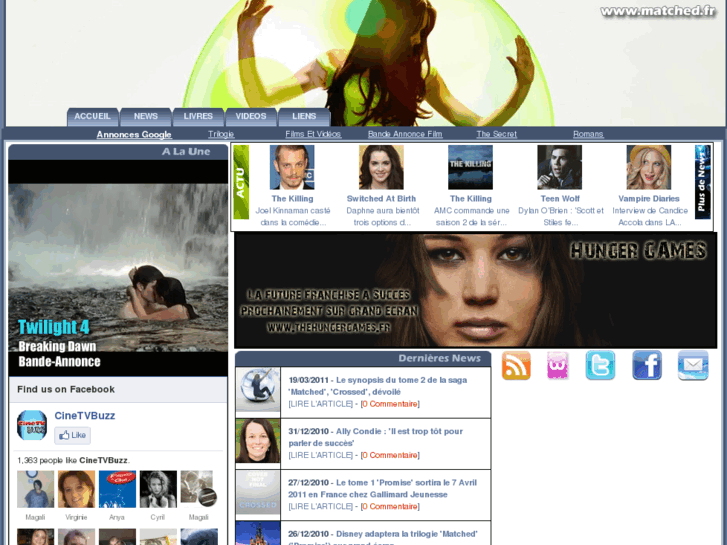Image resolution: width=727 pixels, height=545 pixels.
Task: Click the email envelope icon
Action: pos(693,365)
